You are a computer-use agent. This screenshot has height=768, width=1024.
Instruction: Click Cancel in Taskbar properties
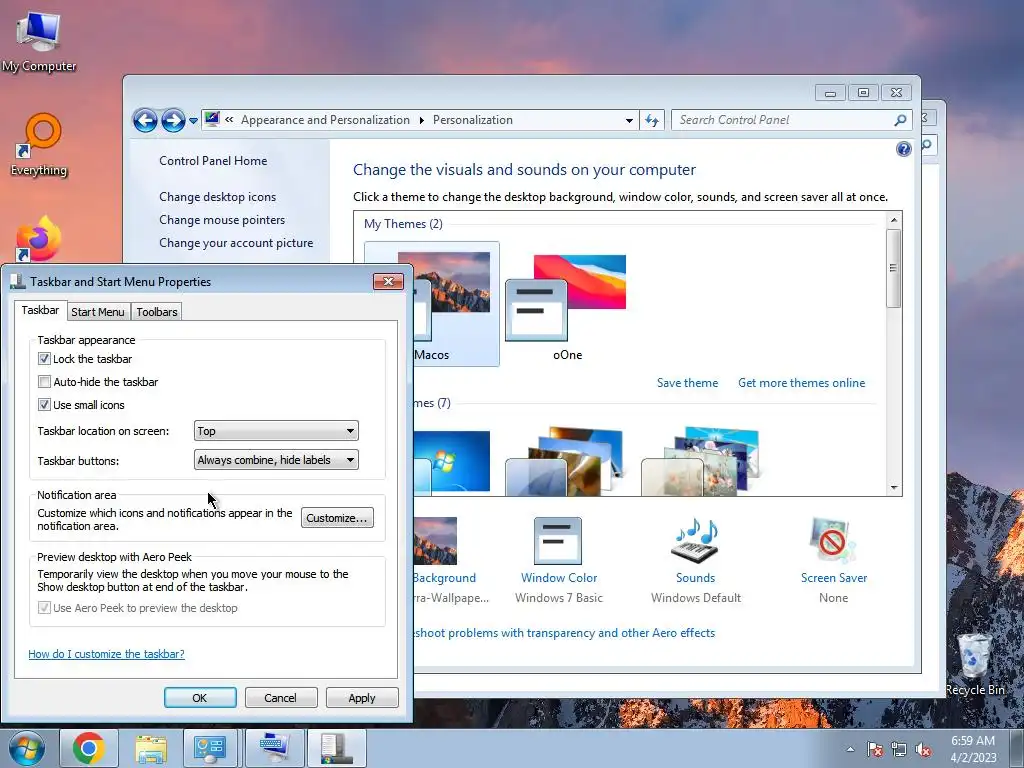(281, 697)
